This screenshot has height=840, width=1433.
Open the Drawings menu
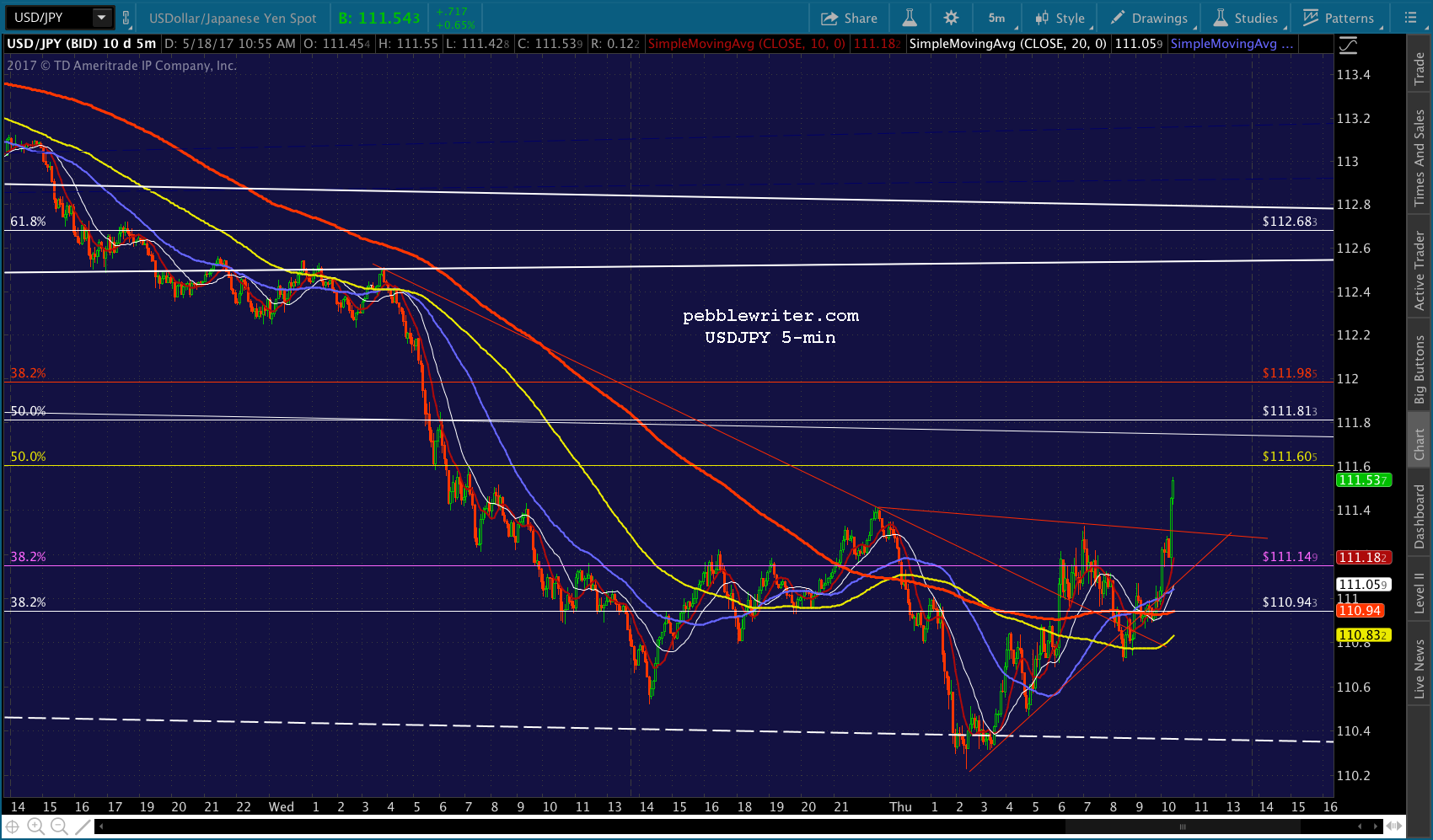tap(1149, 18)
